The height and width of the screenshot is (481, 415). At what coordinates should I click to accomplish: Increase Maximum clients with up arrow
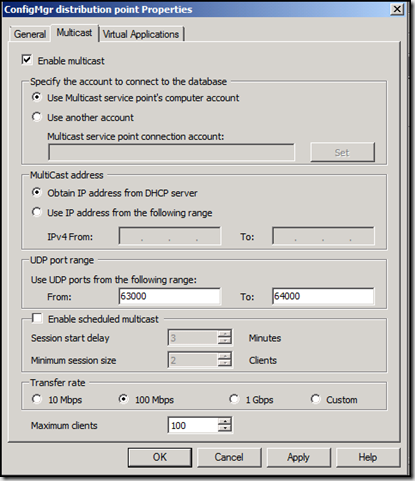[225, 422]
